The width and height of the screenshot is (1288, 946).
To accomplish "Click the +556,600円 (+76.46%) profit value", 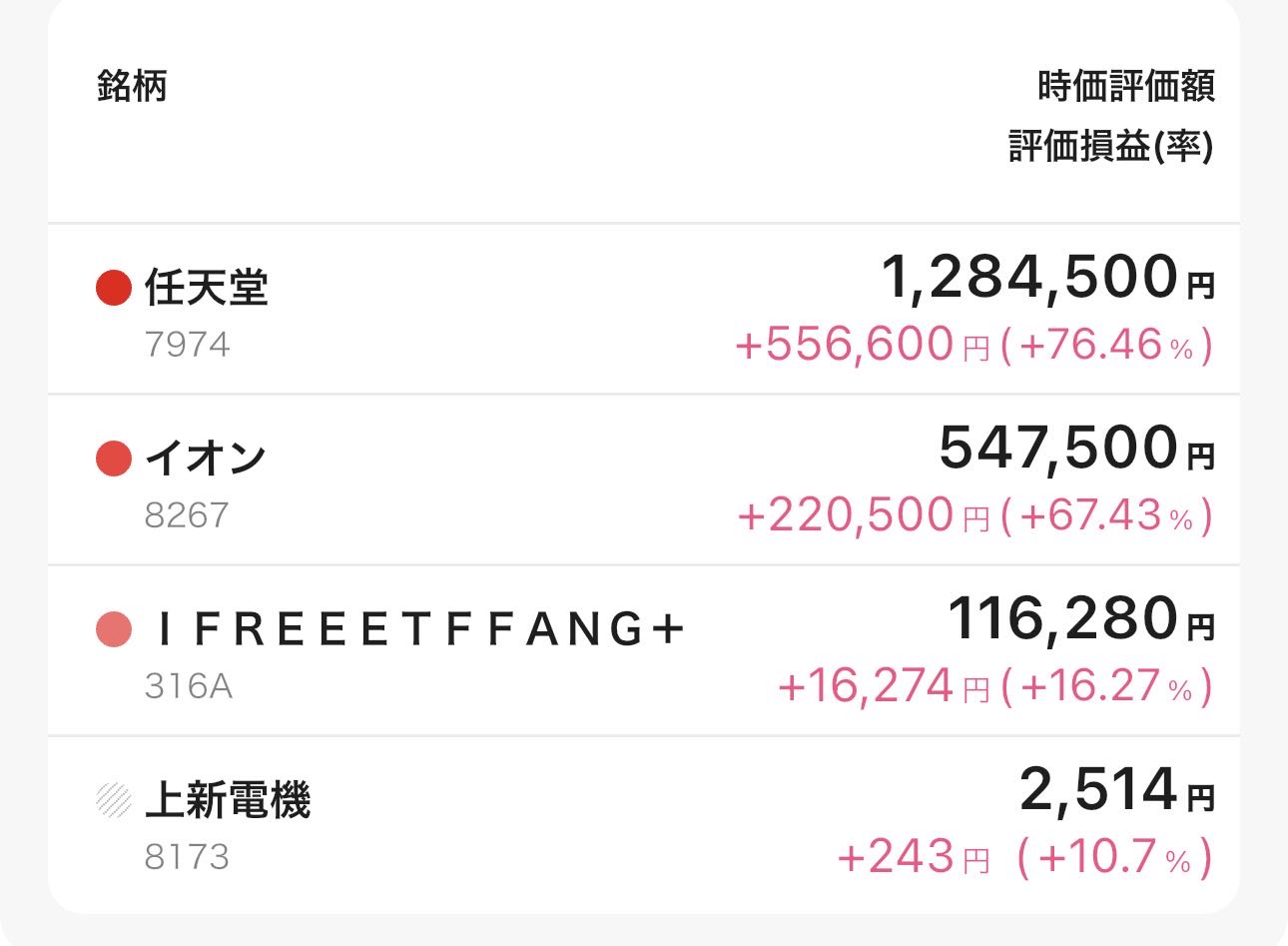I will [973, 346].
